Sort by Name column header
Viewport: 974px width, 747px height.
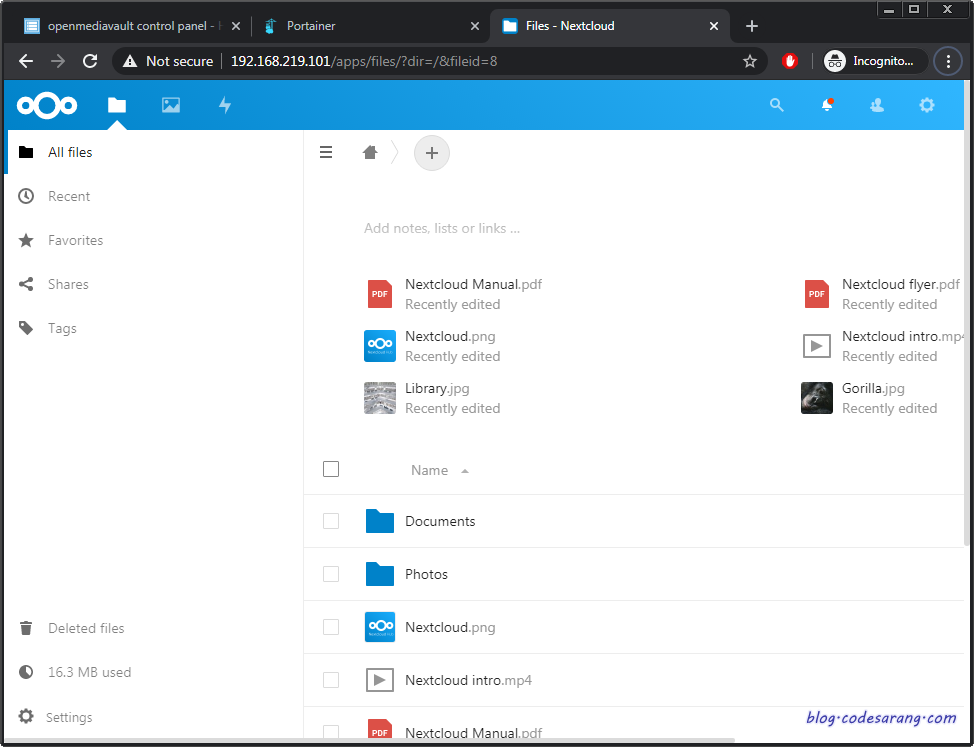pyautogui.click(x=439, y=471)
